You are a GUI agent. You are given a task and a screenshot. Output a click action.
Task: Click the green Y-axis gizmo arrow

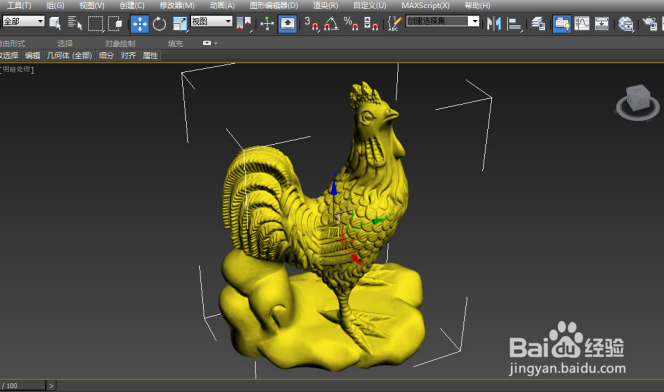pyautogui.click(x=380, y=221)
